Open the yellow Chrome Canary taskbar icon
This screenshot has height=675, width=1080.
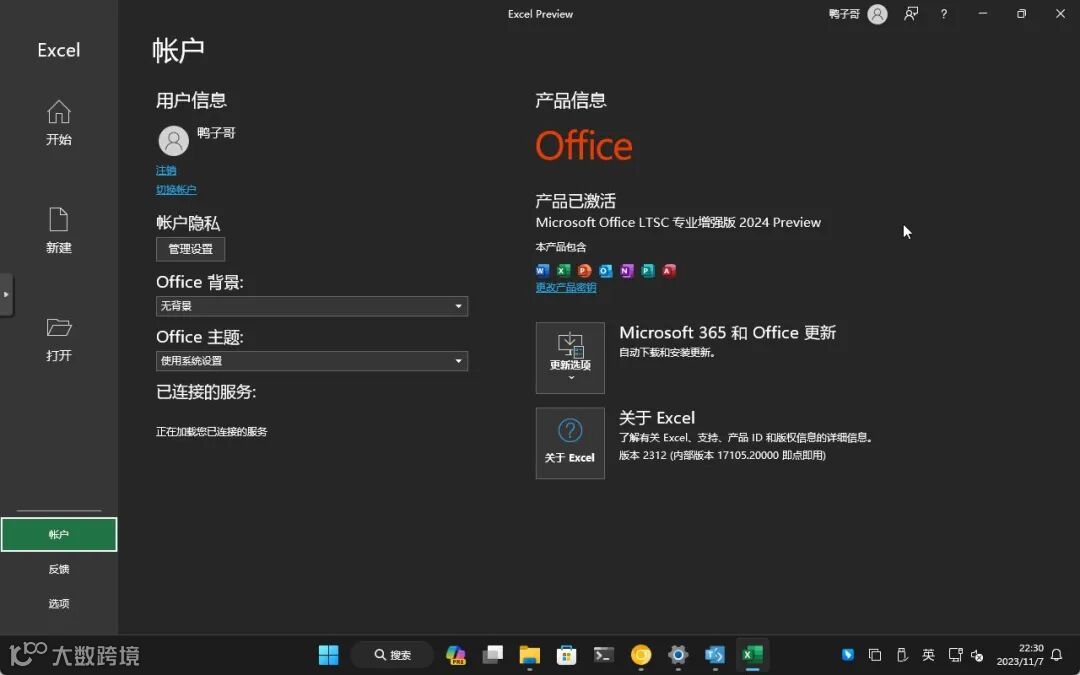tap(641, 654)
